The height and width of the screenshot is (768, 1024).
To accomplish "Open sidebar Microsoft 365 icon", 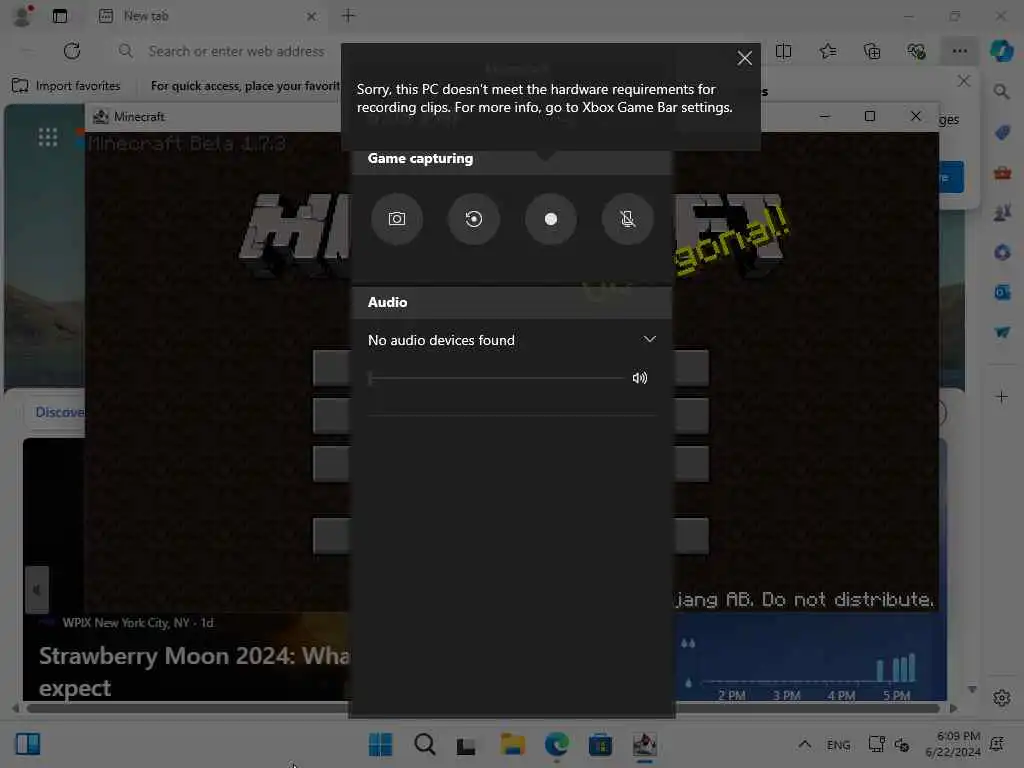I will click(x=1002, y=252).
